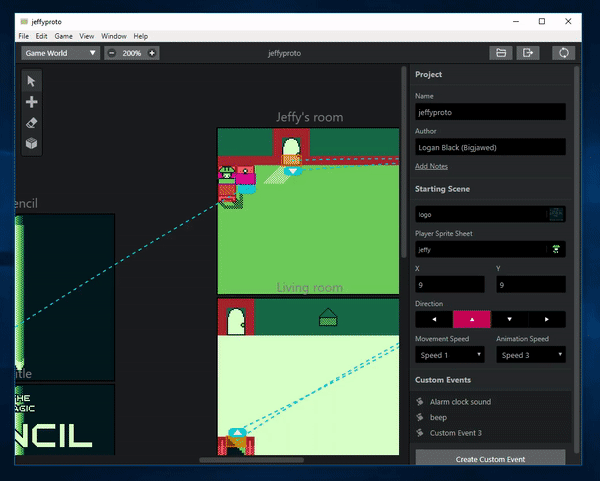600x481 pixels.
Task: Set direction to down arrow
Action: point(509,319)
